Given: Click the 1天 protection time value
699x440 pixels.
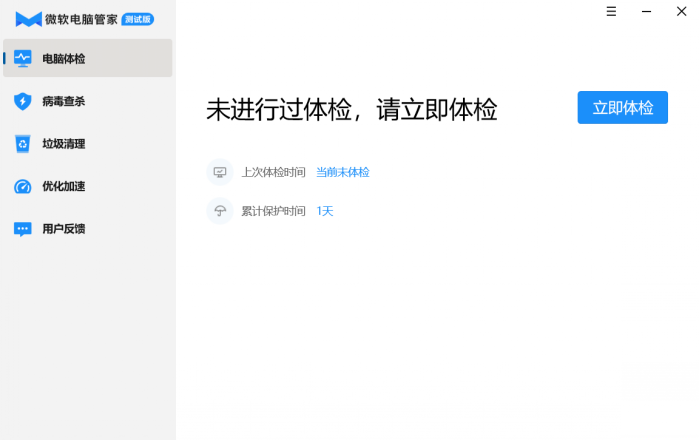Looking at the screenshot, I should (325, 211).
